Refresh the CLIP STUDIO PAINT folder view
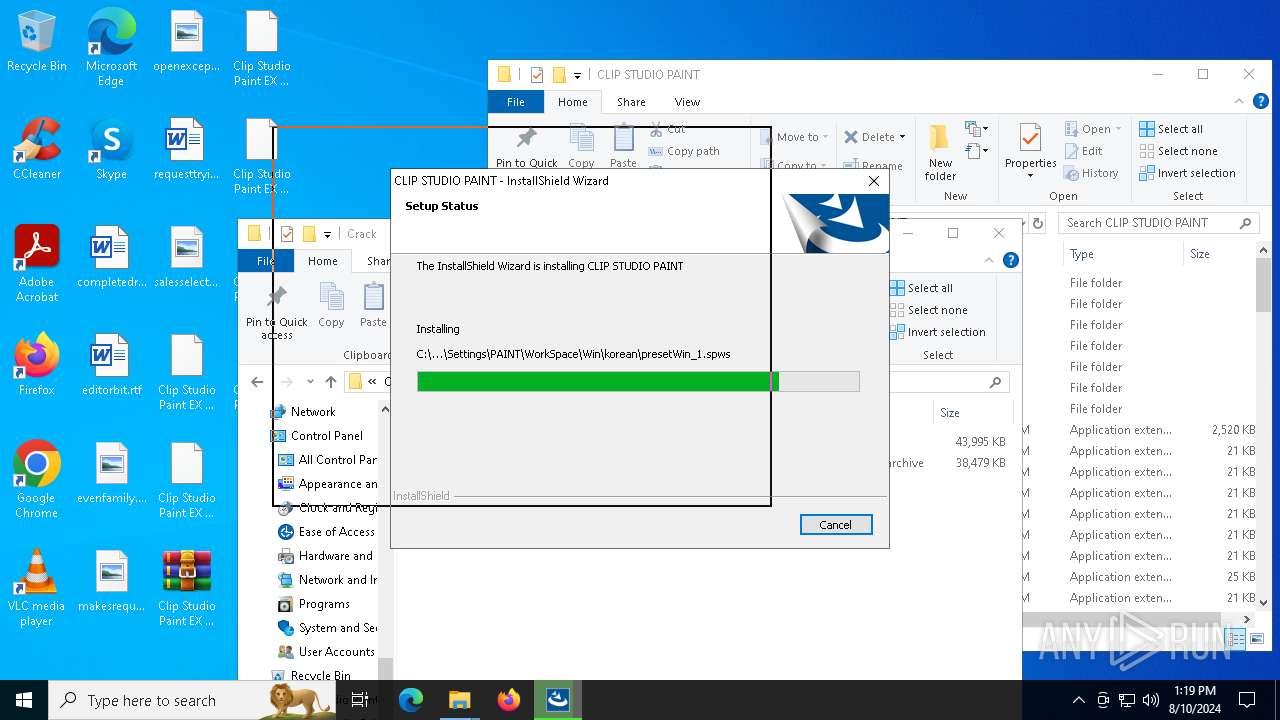Image resolution: width=1280 pixels, height=720 pixels. point(1038,223)
